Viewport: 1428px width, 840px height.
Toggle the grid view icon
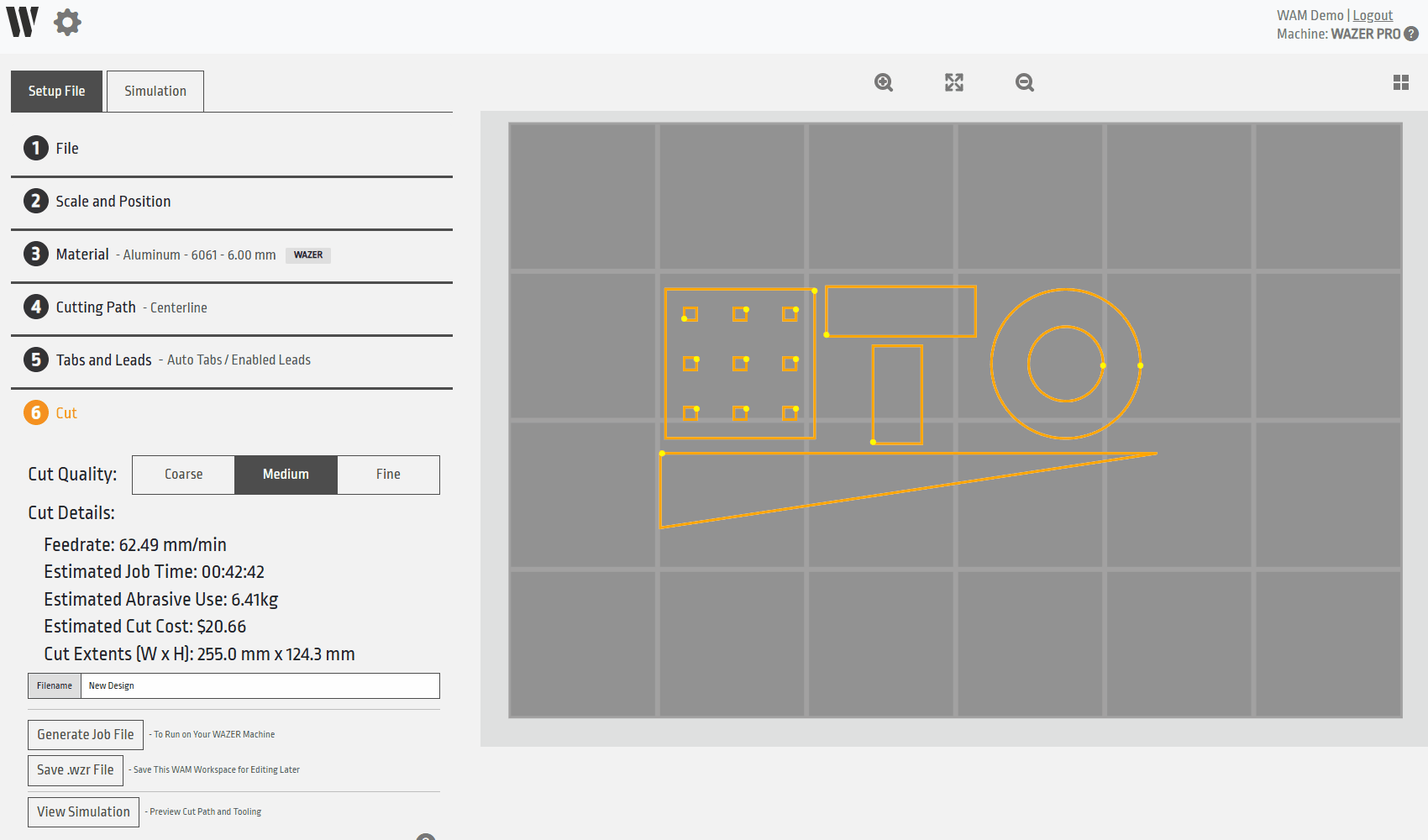[1400, 82]
